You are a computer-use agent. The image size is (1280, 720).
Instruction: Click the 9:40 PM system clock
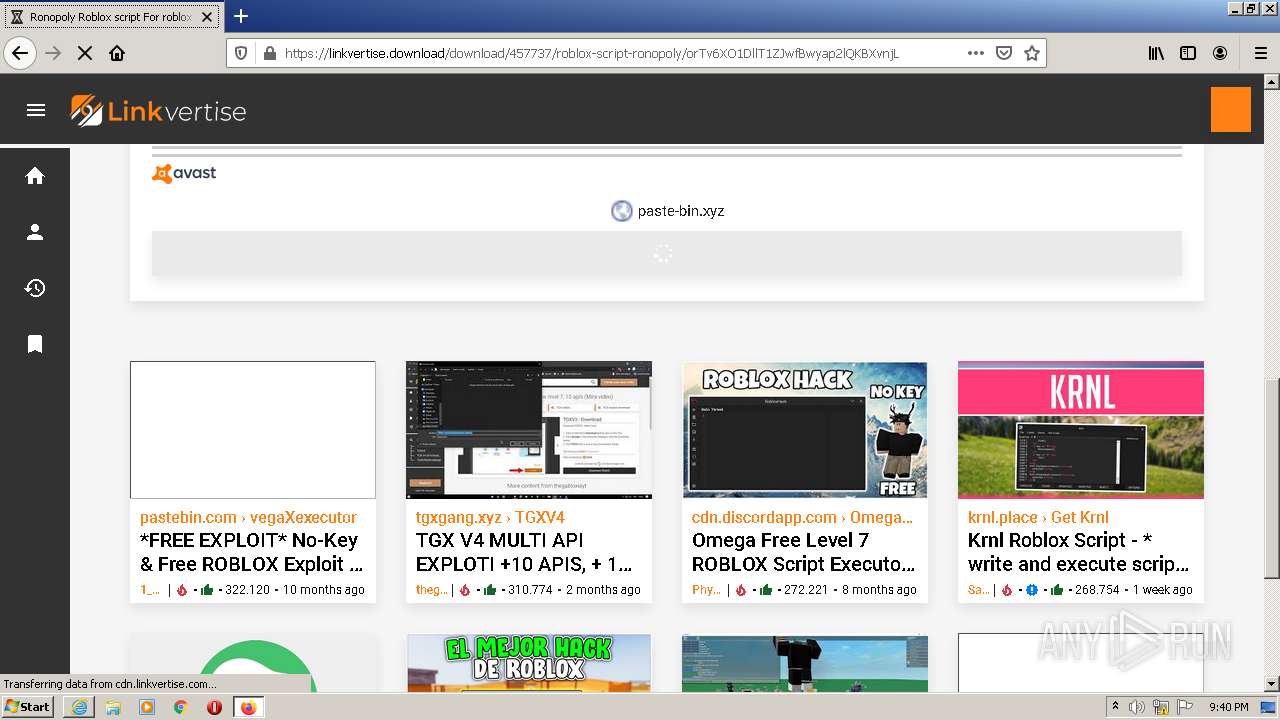pyautogui.click(x=1229, y=707)
